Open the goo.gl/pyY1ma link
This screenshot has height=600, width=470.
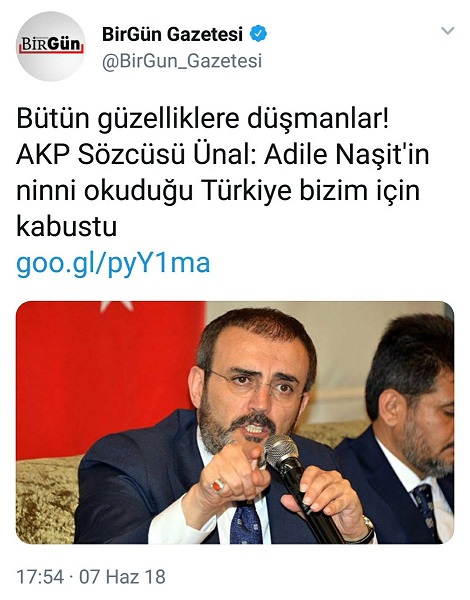click(113, 263)
